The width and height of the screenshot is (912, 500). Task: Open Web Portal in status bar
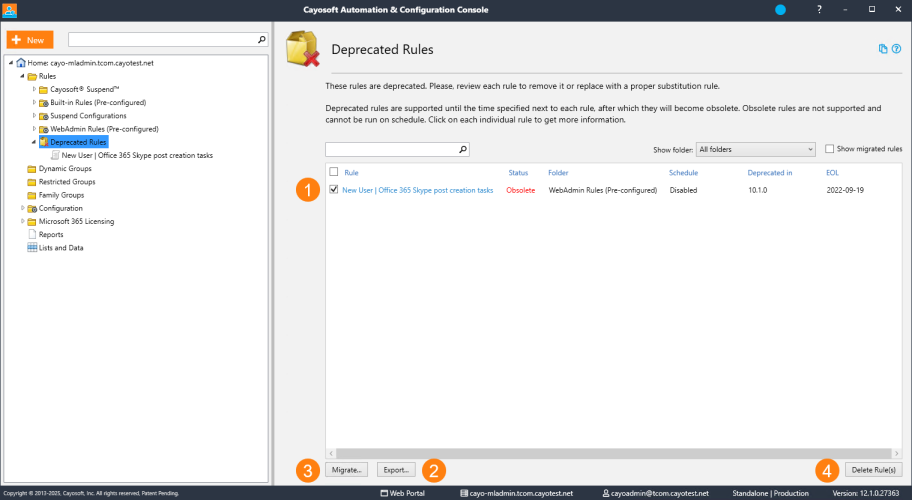point(402,493)
